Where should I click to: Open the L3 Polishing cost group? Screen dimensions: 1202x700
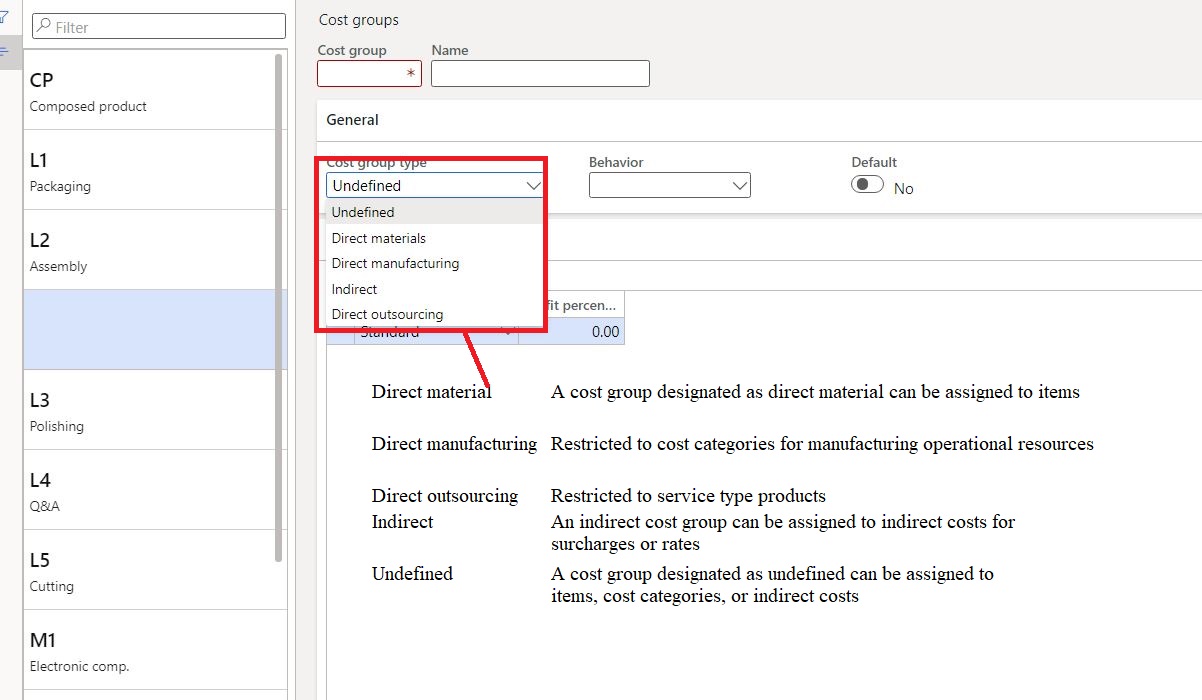[150, 411]
